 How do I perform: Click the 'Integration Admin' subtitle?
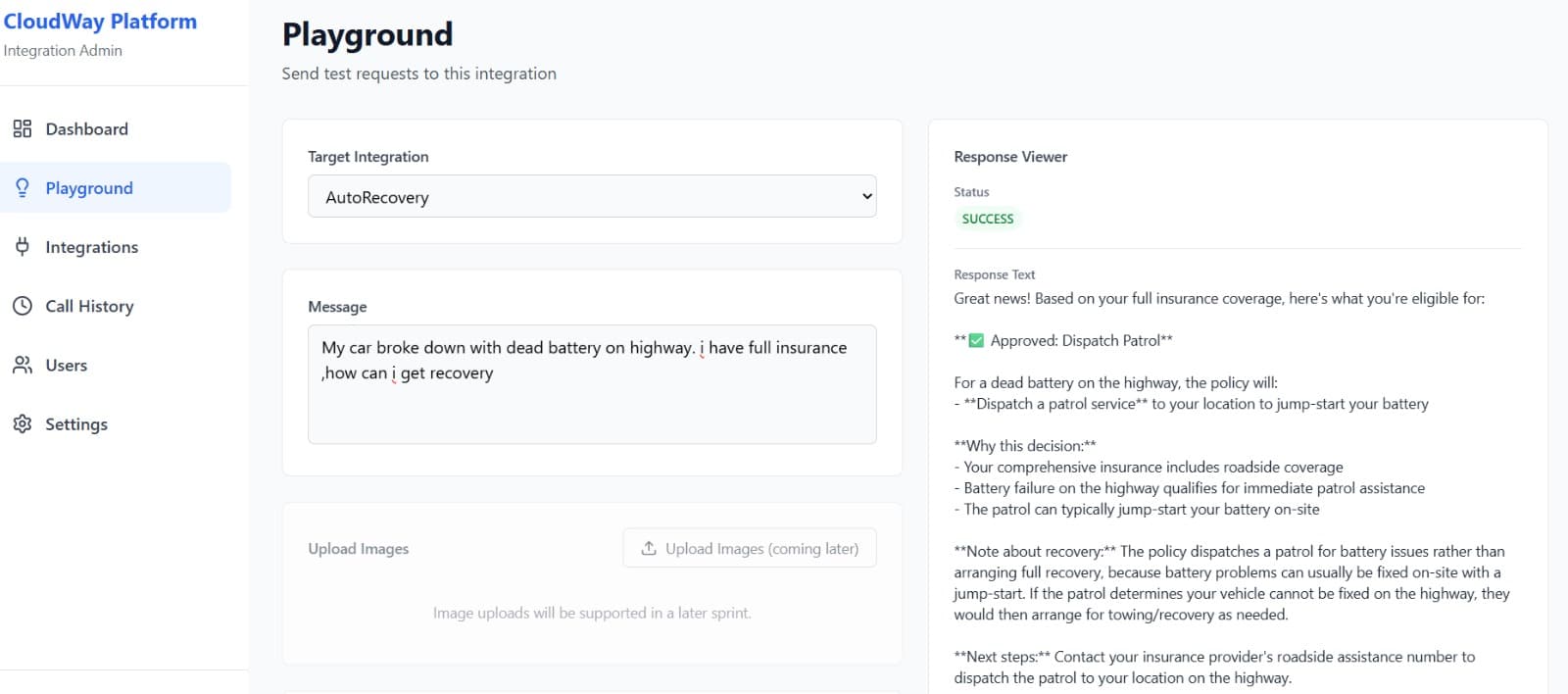click(63, 50)
